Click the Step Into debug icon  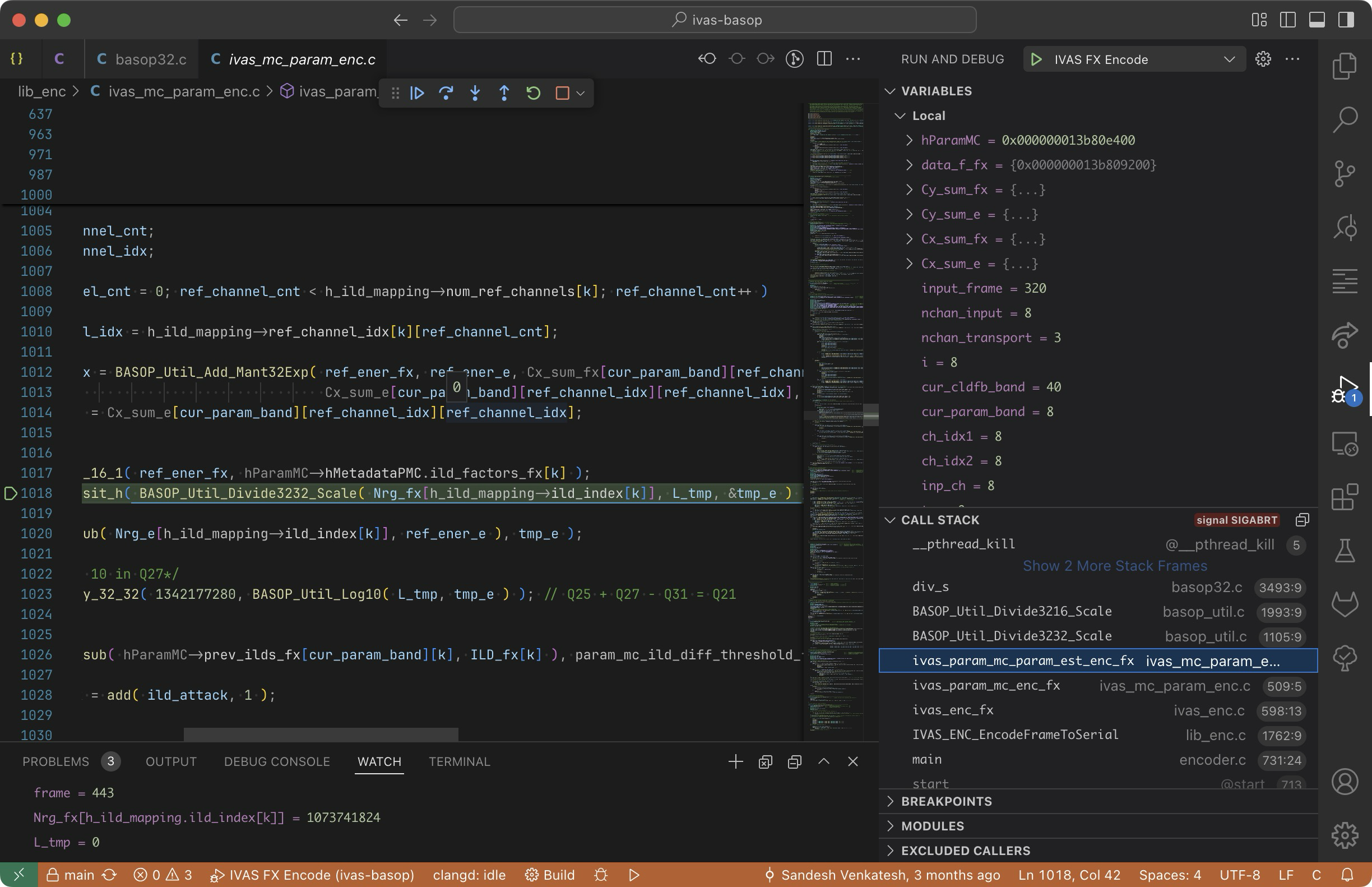(x=475, y=93)
